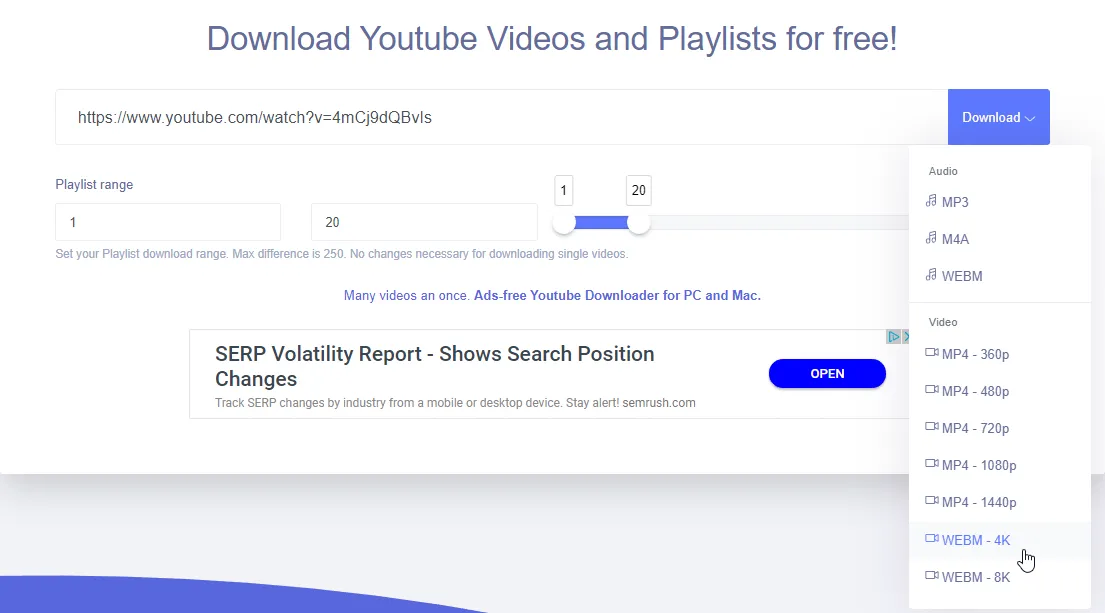Click the camera icon beside MP4 - 1440p
Screen dimensions: 1105x613
932,501
